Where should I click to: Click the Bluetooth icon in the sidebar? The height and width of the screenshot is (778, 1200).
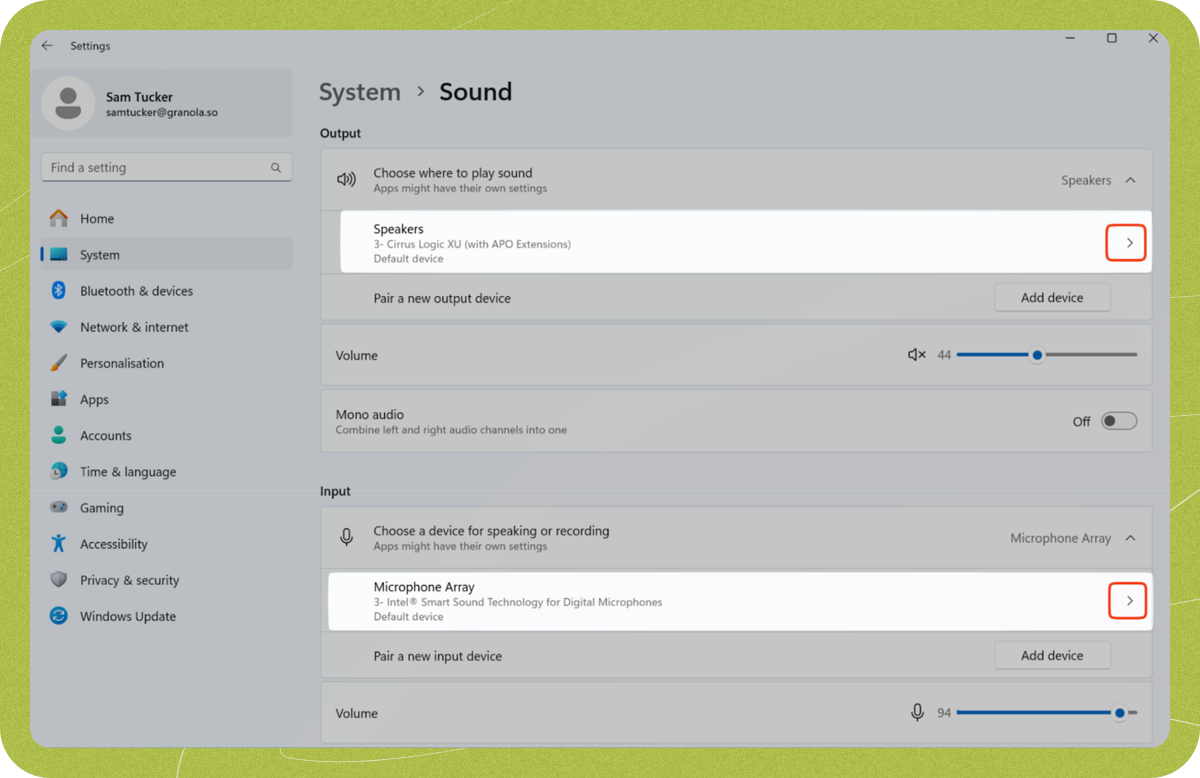[59, 291]
